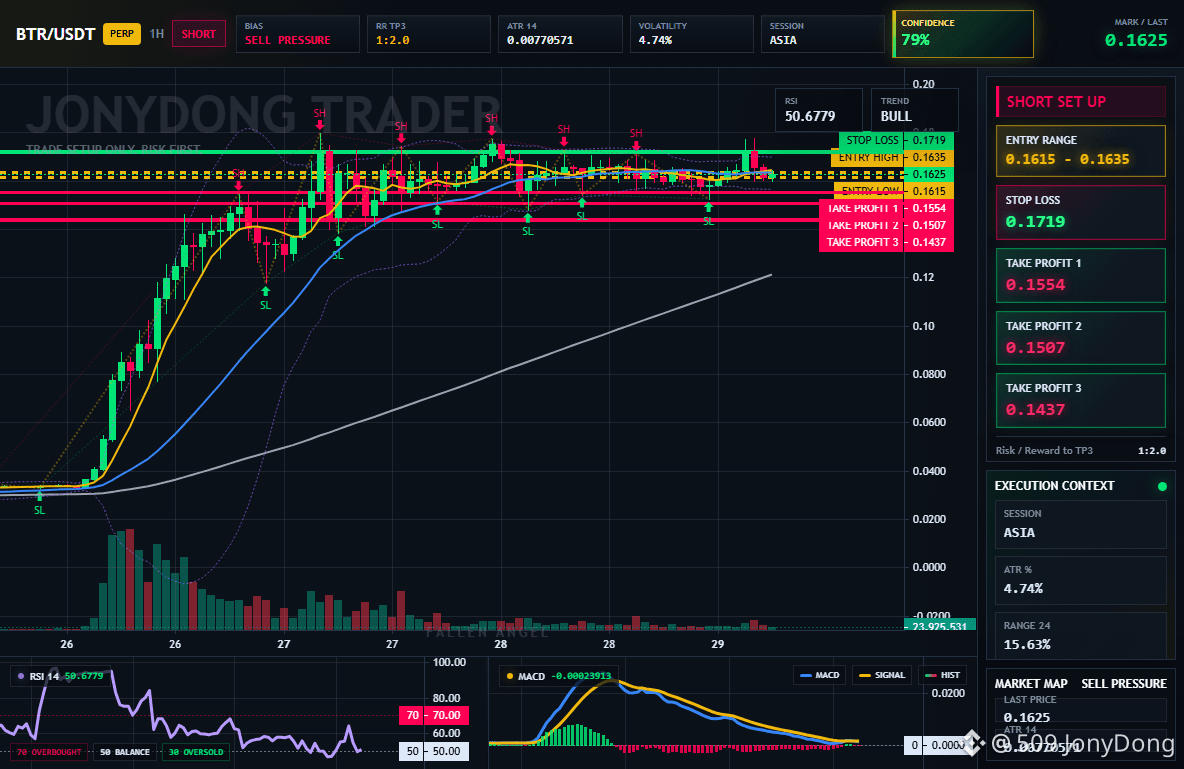Select the ENTRY HIGH 0.1635 chart label
The width and height of the screenshot is (1184, 769).
click(x=892, y=157)
